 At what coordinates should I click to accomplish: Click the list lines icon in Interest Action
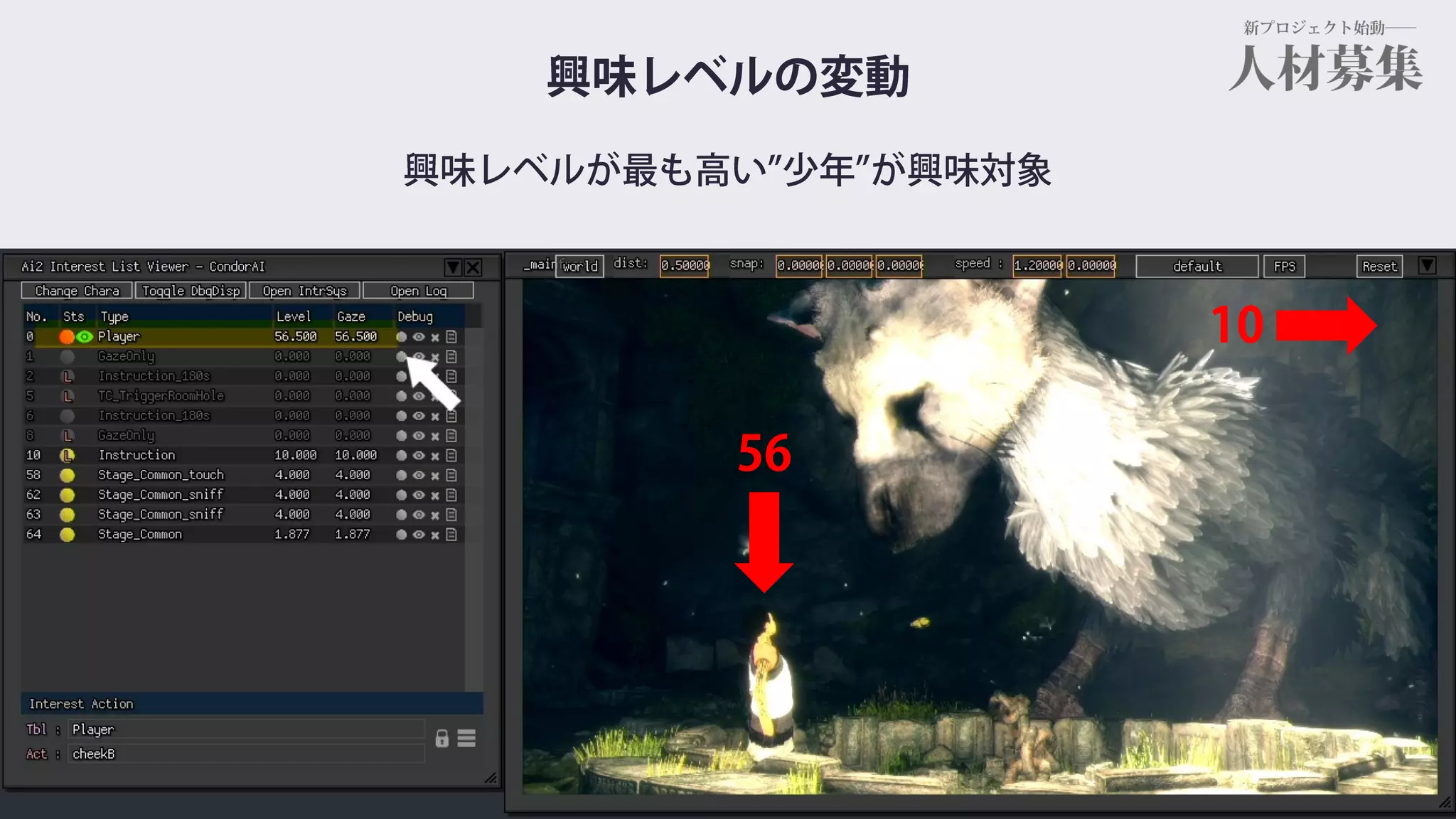click(466, 739)
